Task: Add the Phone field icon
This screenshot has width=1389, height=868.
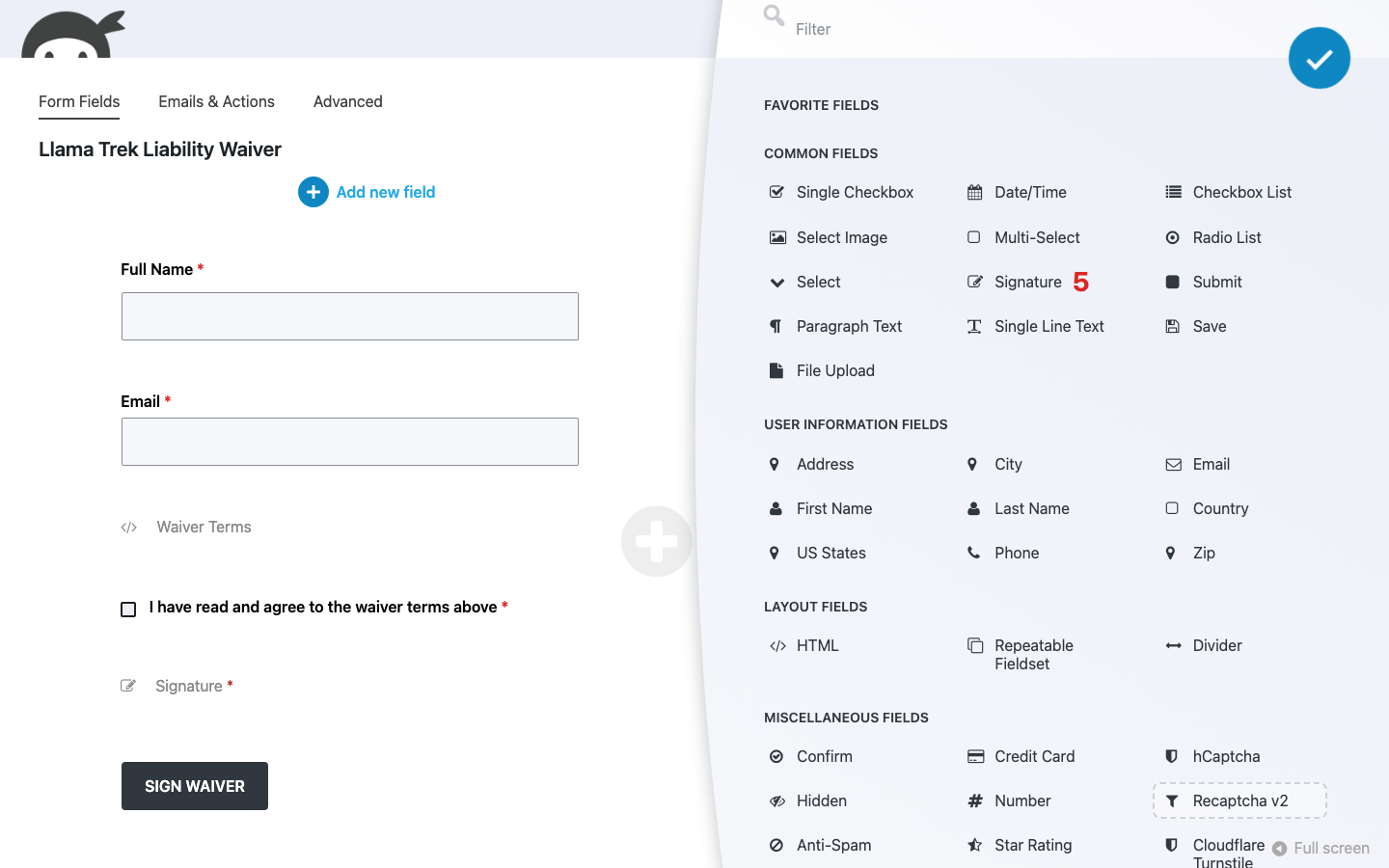Action: click(974, 553)
